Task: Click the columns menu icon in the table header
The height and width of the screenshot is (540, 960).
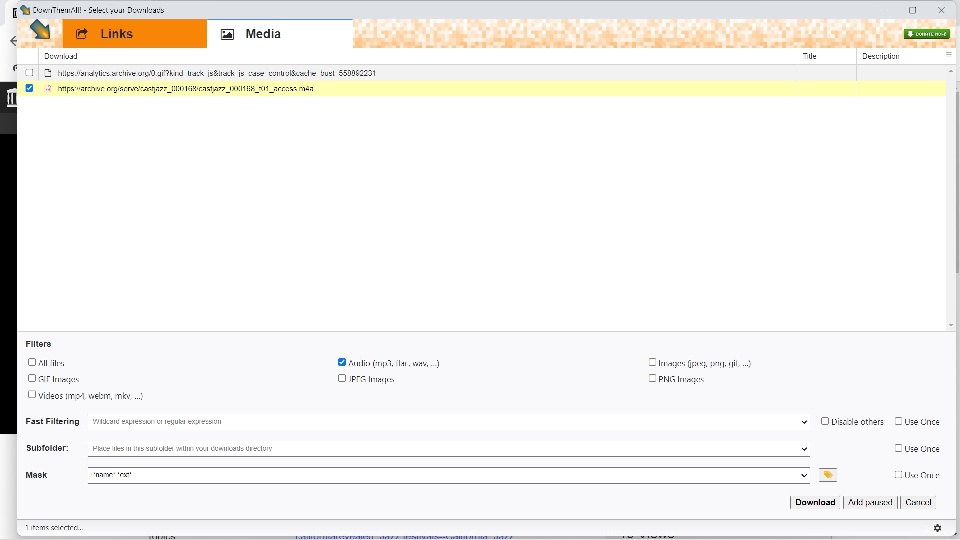Action: 949,55
